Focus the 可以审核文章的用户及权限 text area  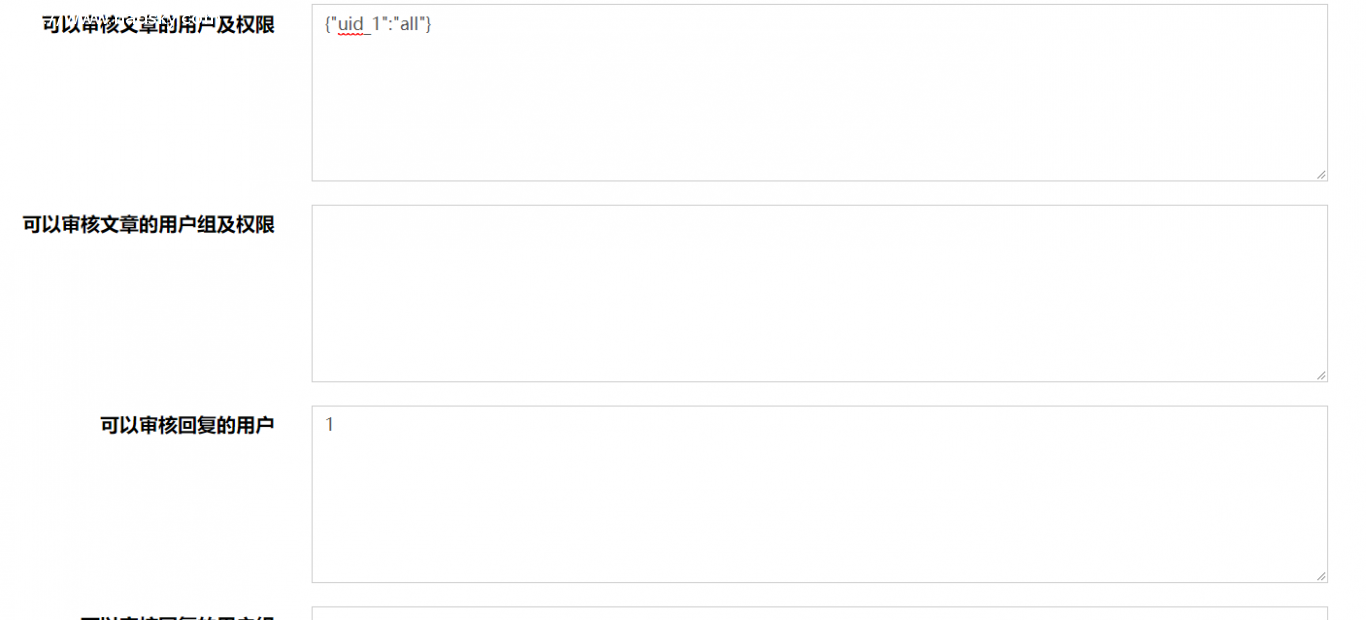point(819,93)
